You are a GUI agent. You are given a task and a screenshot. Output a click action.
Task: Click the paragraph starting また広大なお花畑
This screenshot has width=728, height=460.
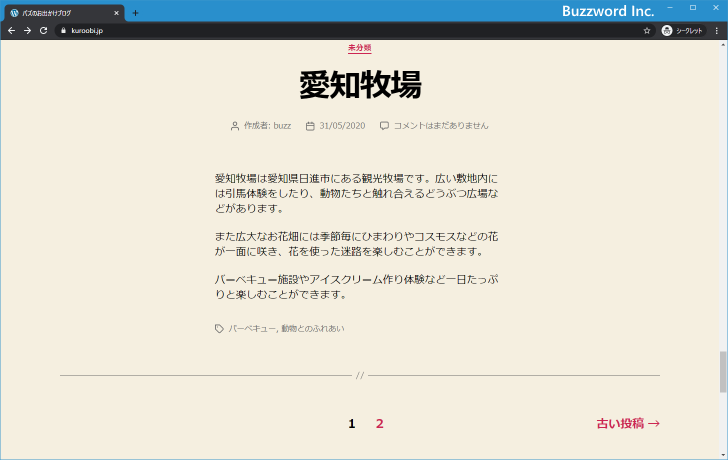point(357,244)
